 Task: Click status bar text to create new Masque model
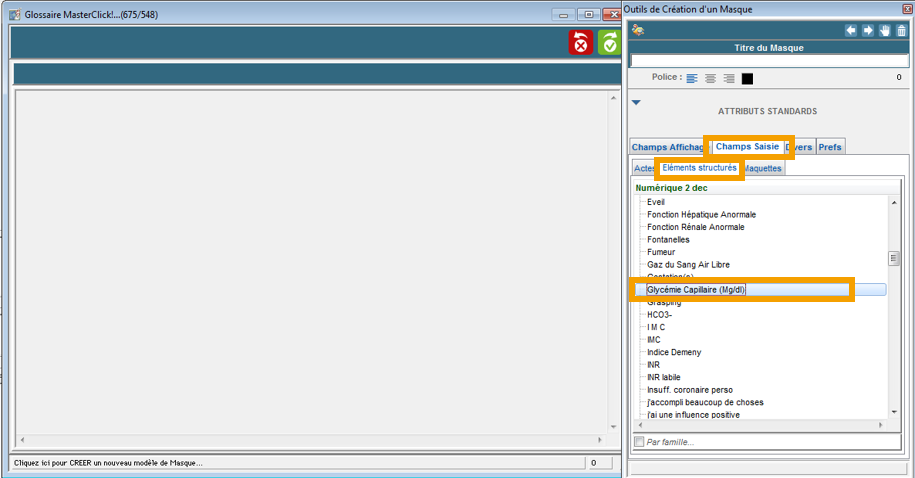(107, 463)
